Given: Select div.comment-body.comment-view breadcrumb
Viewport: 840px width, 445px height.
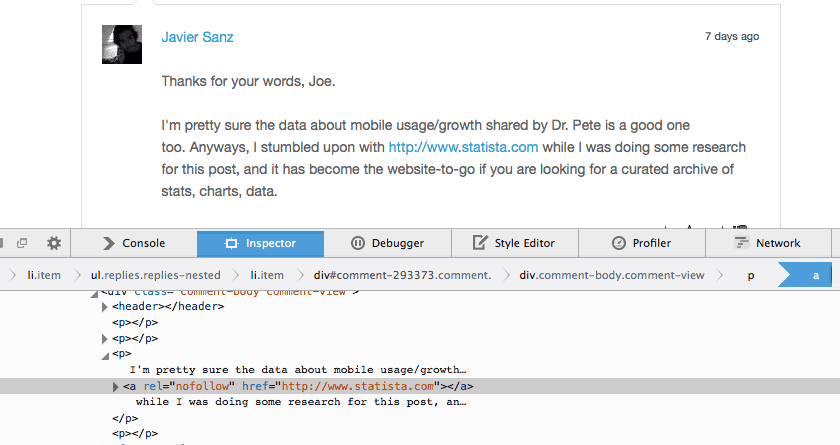Looking at the screenshot, I should tap(612, 275).
